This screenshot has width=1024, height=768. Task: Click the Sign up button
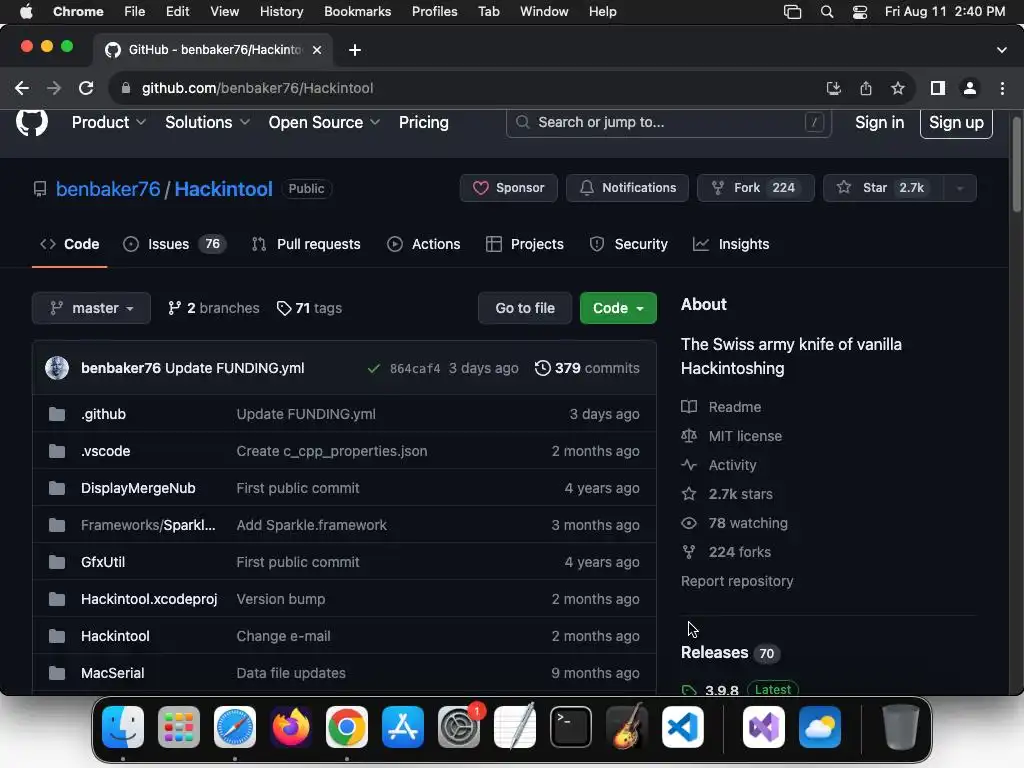pos(956,122)
